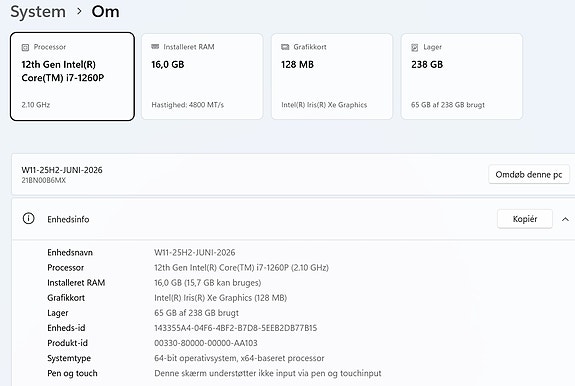Click the Processor chip icon in first card
The image size is (575, 386).
click(x=25, y=47)
